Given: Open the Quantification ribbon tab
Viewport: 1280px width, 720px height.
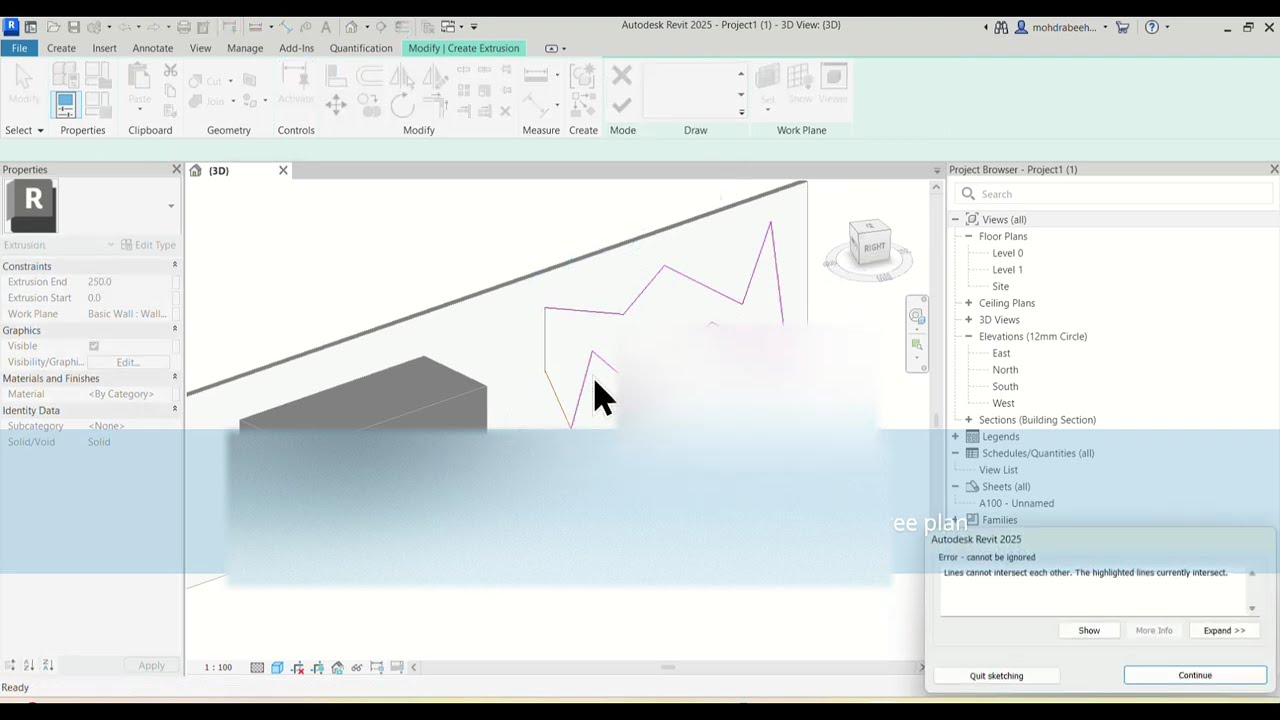Looking at the screenshot, I should point(361,48).
